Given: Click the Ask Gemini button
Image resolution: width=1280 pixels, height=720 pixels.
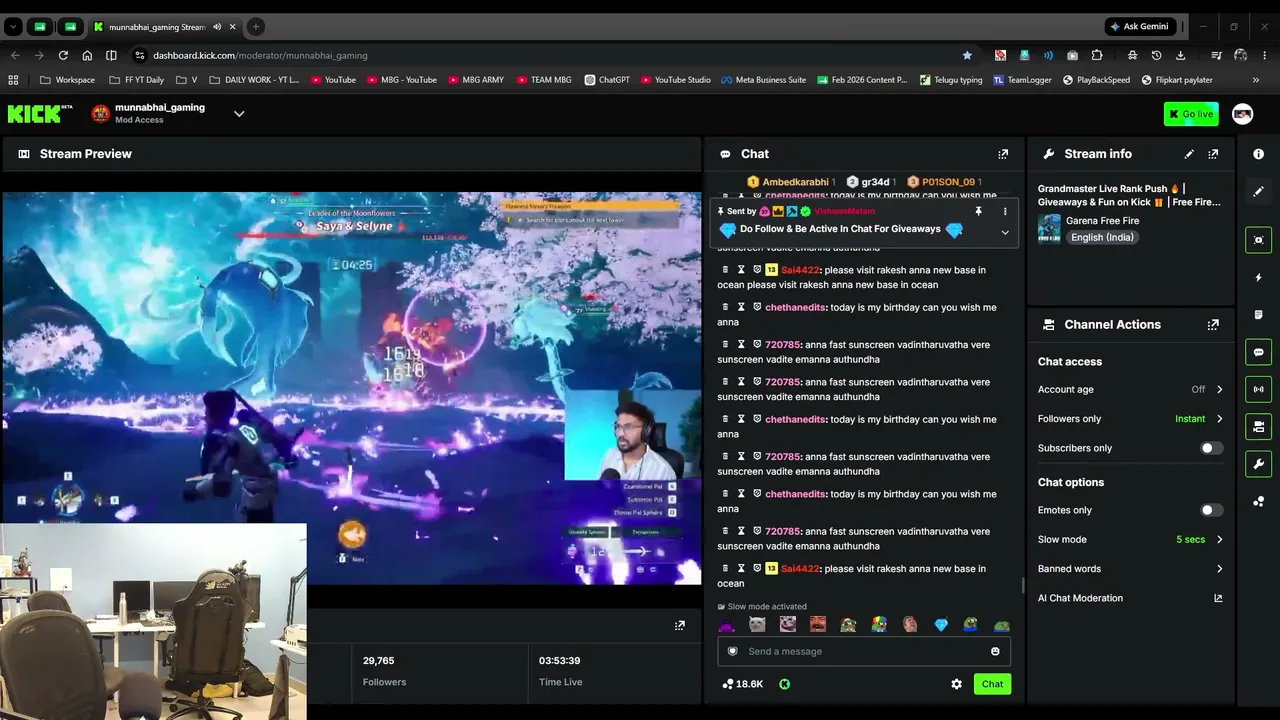Looking at the screenshot, I should [x=1139, y=27].
